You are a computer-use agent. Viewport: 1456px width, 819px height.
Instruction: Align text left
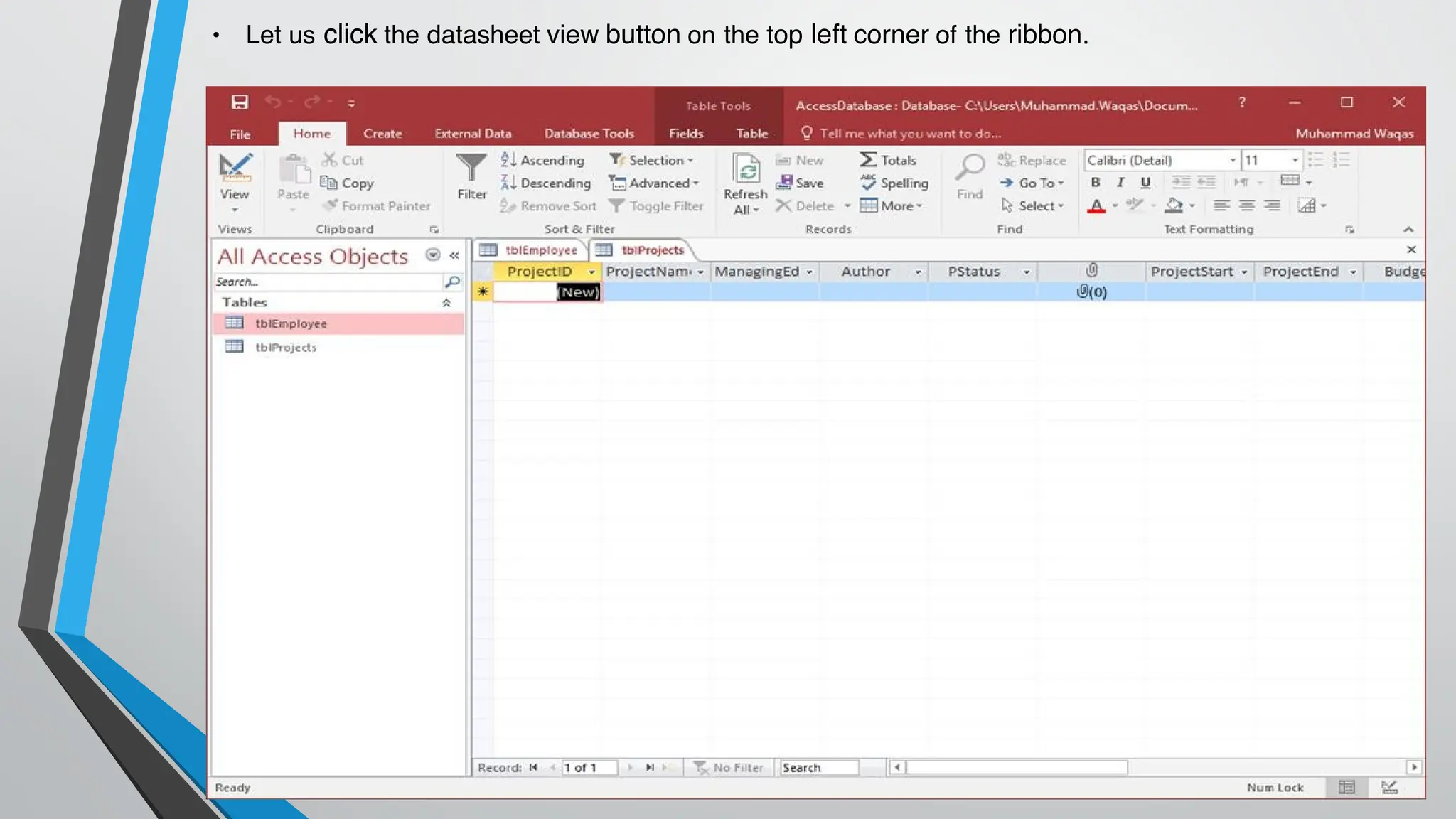(1221, 205)
